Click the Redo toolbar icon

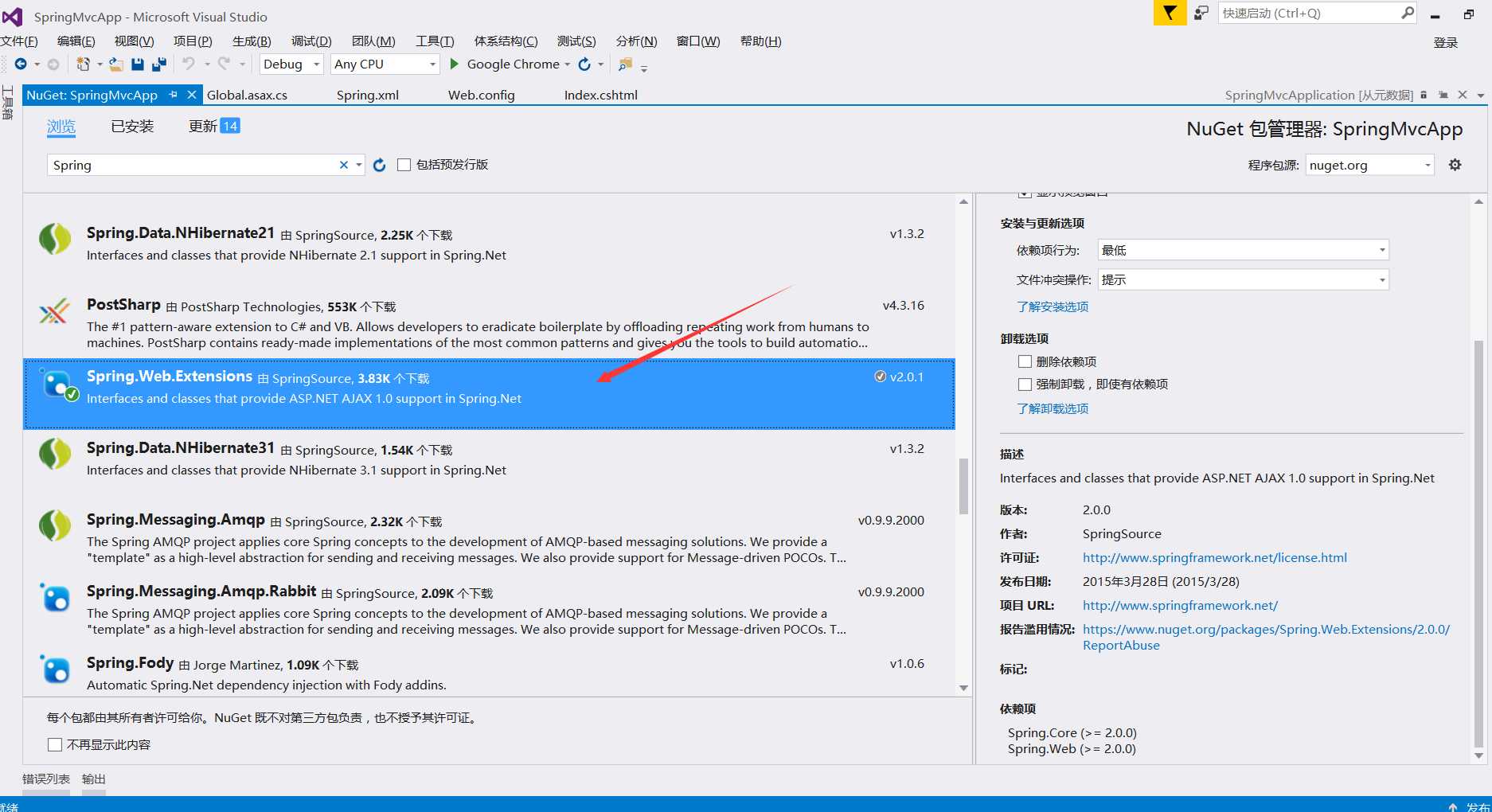pos(224,64)
